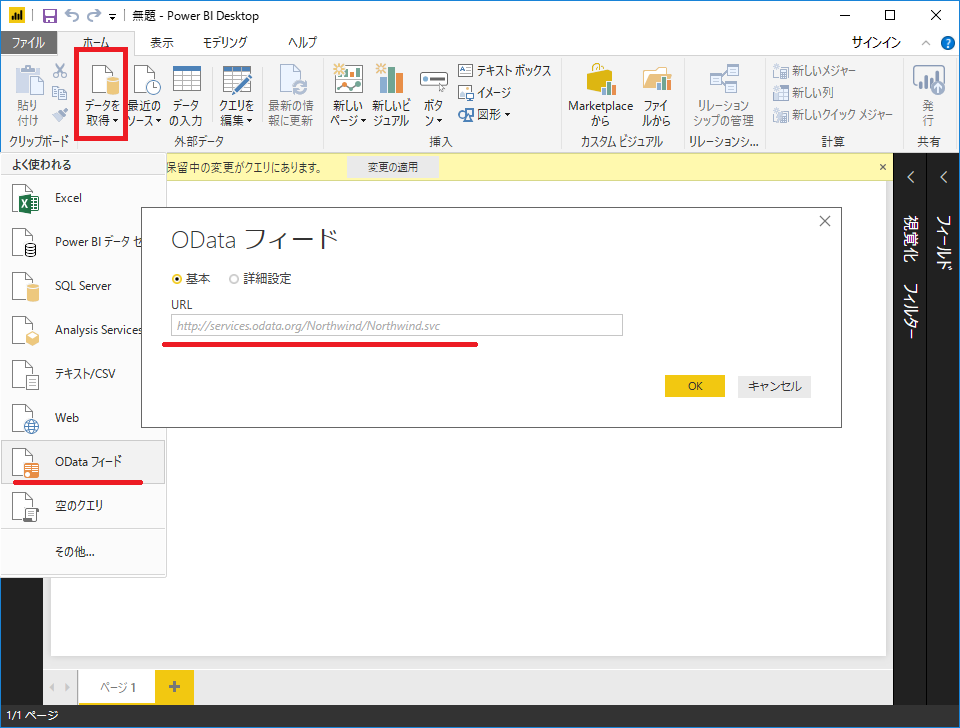Click the next page navigation arrow
960x728 pixels.
67,688
